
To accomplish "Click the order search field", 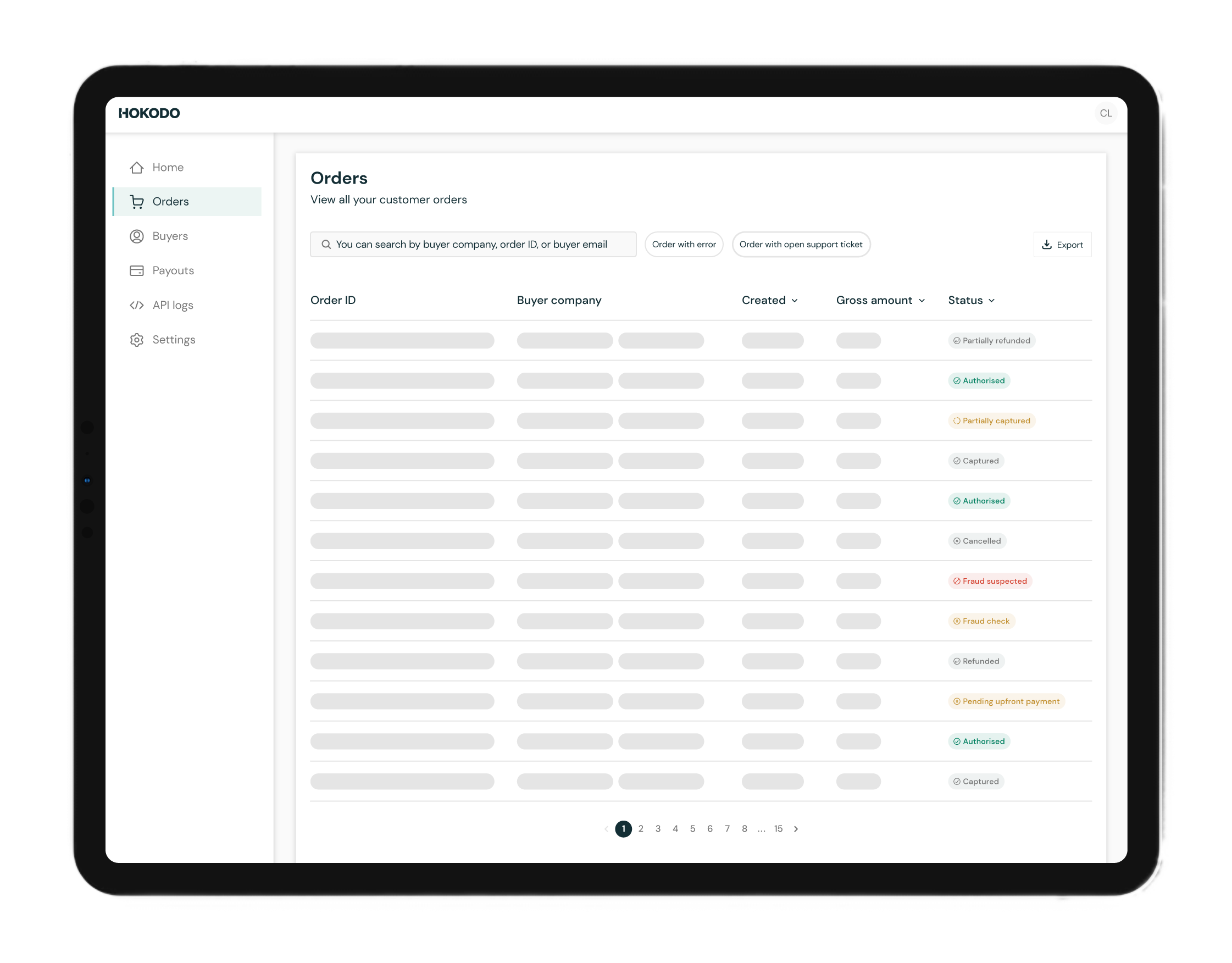I will pyautogui.click(x=473, y=244).
